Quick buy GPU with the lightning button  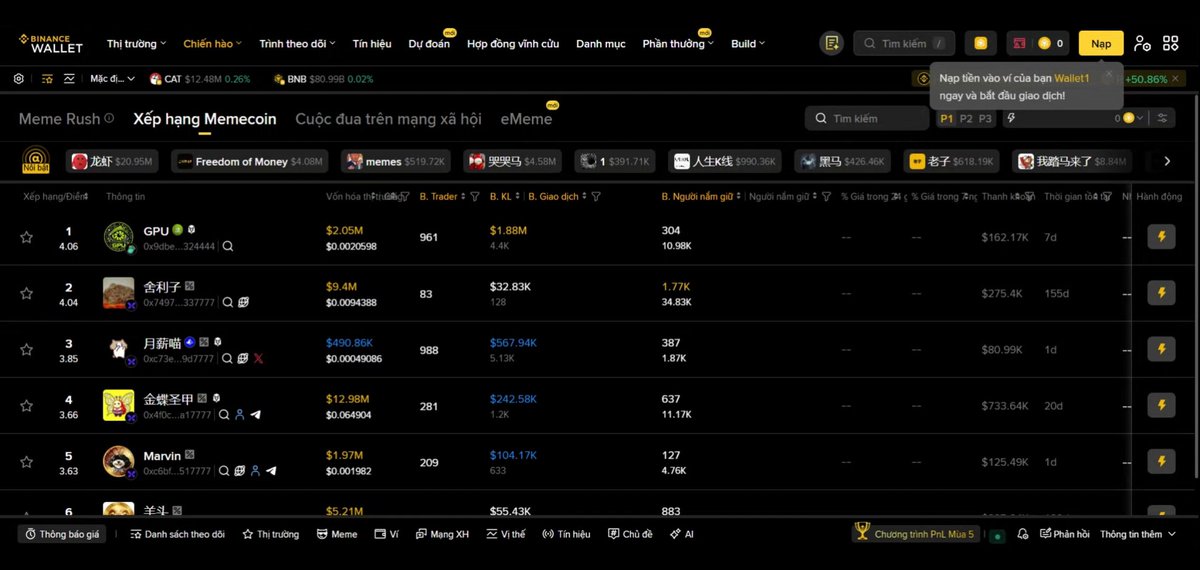[x=1161, y=237]
